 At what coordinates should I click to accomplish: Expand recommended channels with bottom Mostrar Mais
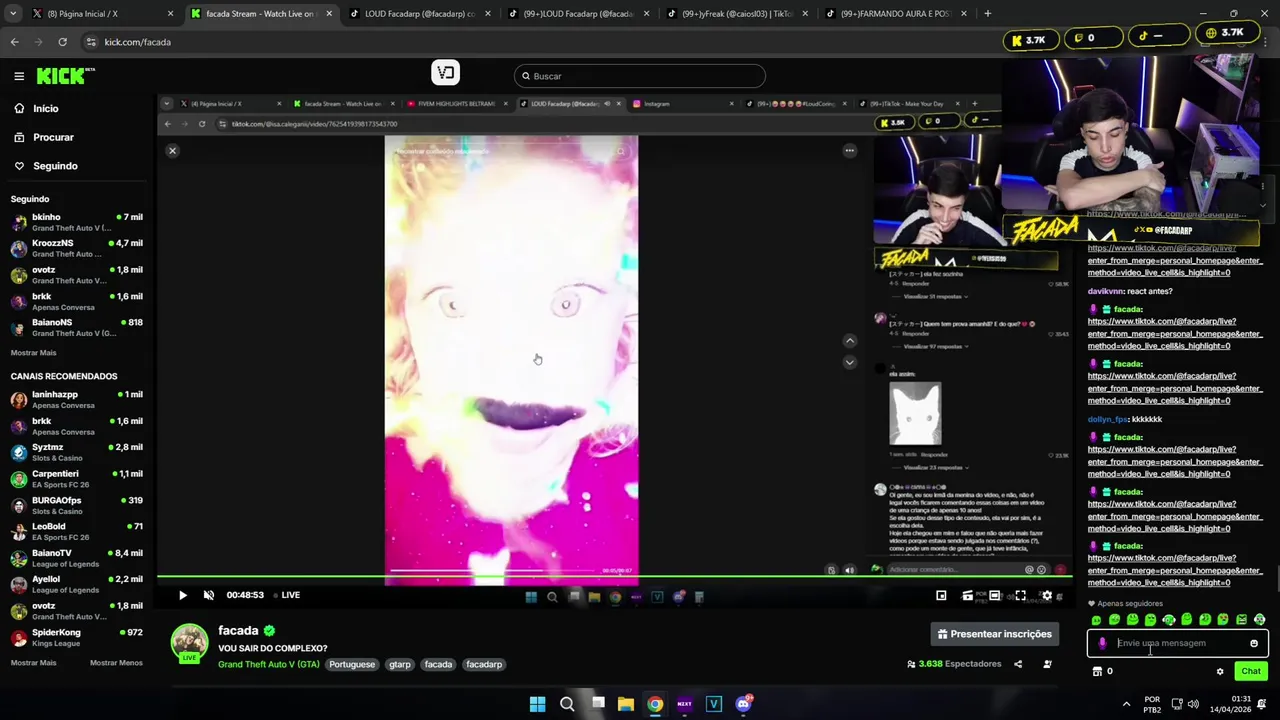33,663
